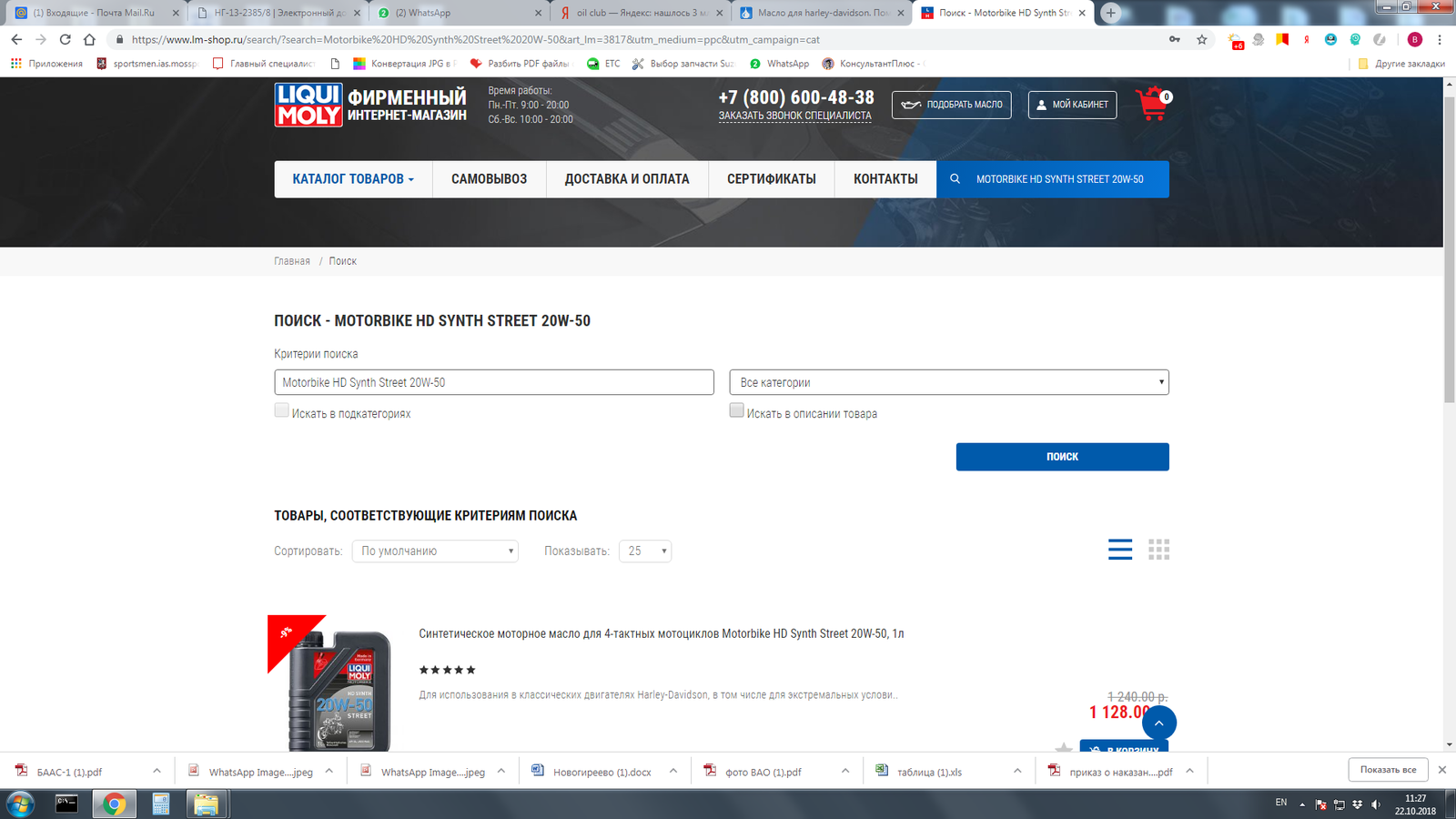This screenshot has height=819, width=1456.
Task: Open the Сертификаты menu item
Action: (771, 179)
